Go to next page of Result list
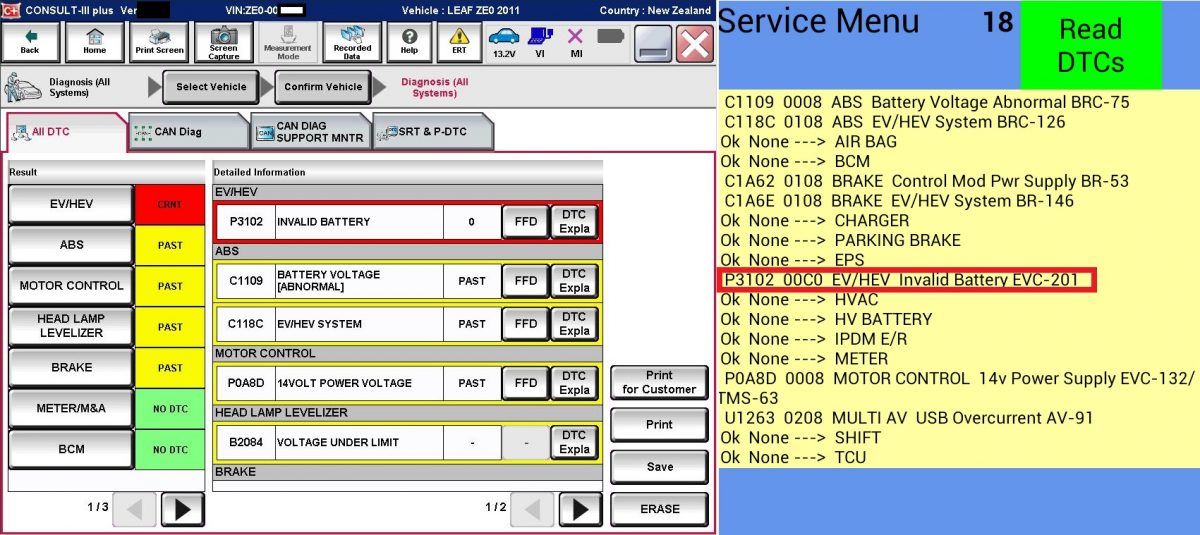The height and width of the screenshot is (535, 1200). click(182, 509)
